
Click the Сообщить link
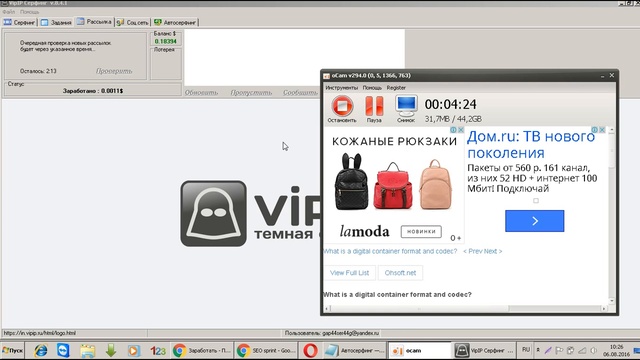coord(300,93)
